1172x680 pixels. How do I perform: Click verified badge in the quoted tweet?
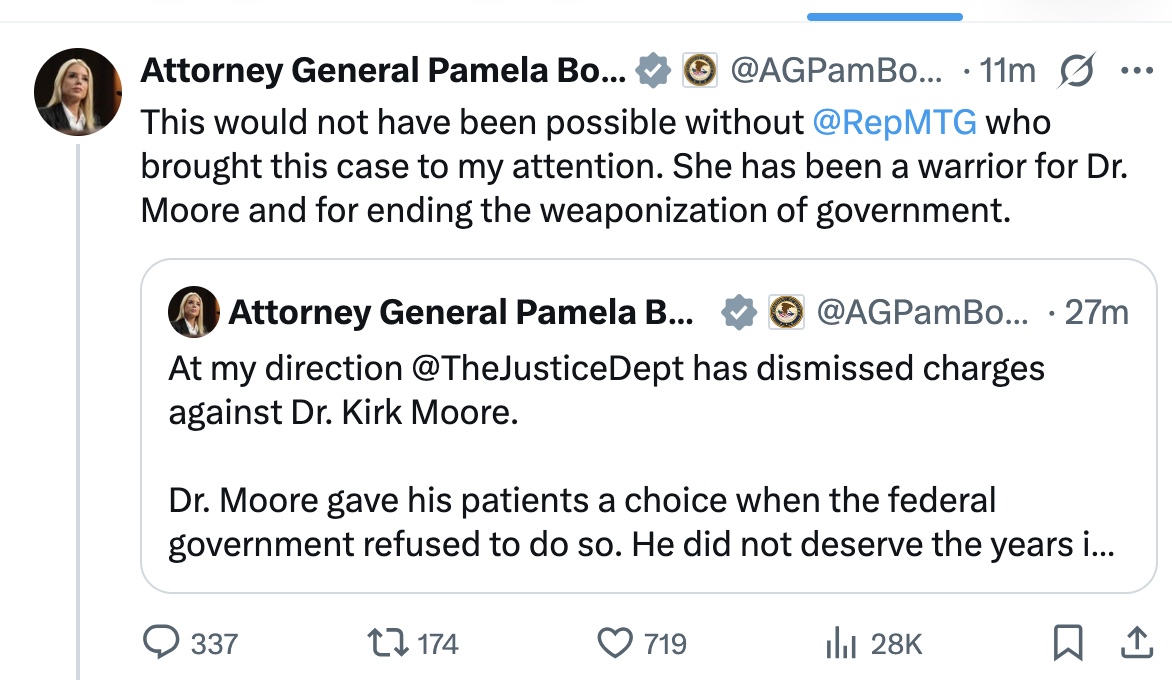coord(739,313)
